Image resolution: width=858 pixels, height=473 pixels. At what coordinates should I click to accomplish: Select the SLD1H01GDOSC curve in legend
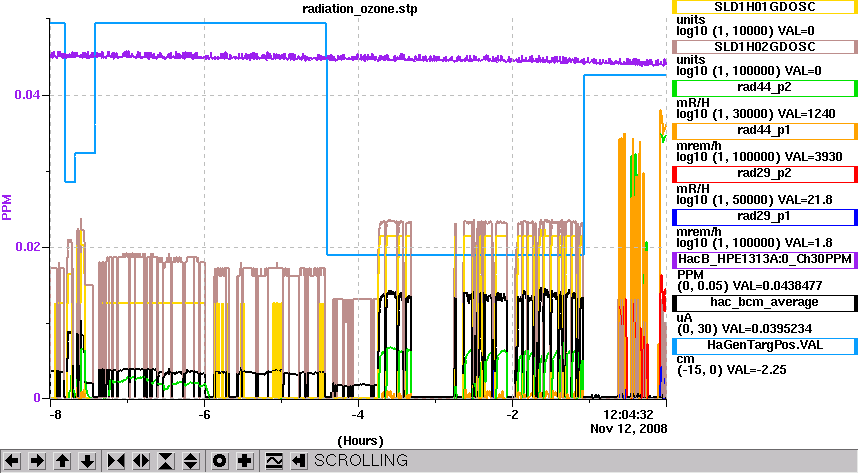764,7
